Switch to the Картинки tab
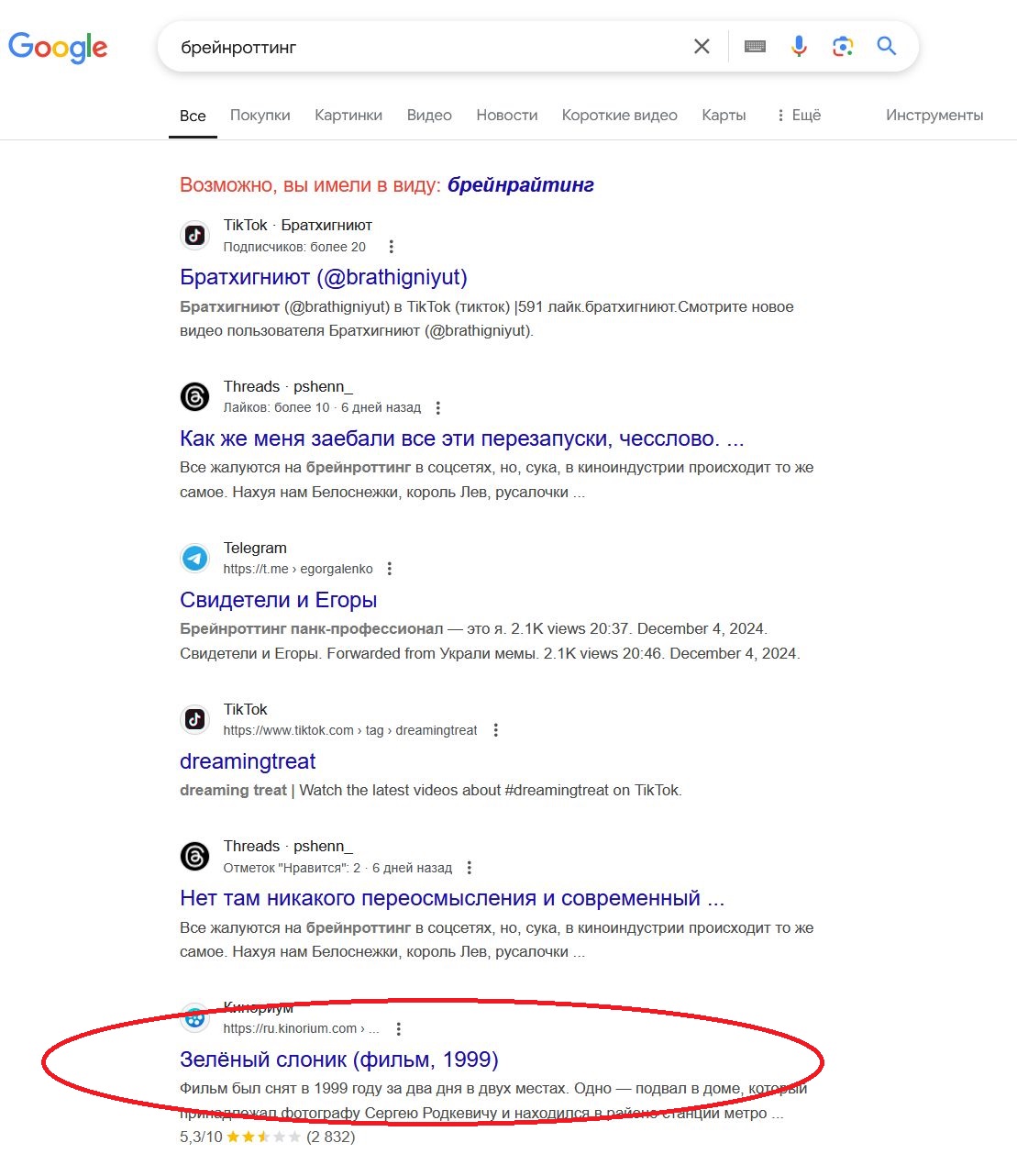The image size is (1017, 1176). pyautogui.click(x=348, y=116)
